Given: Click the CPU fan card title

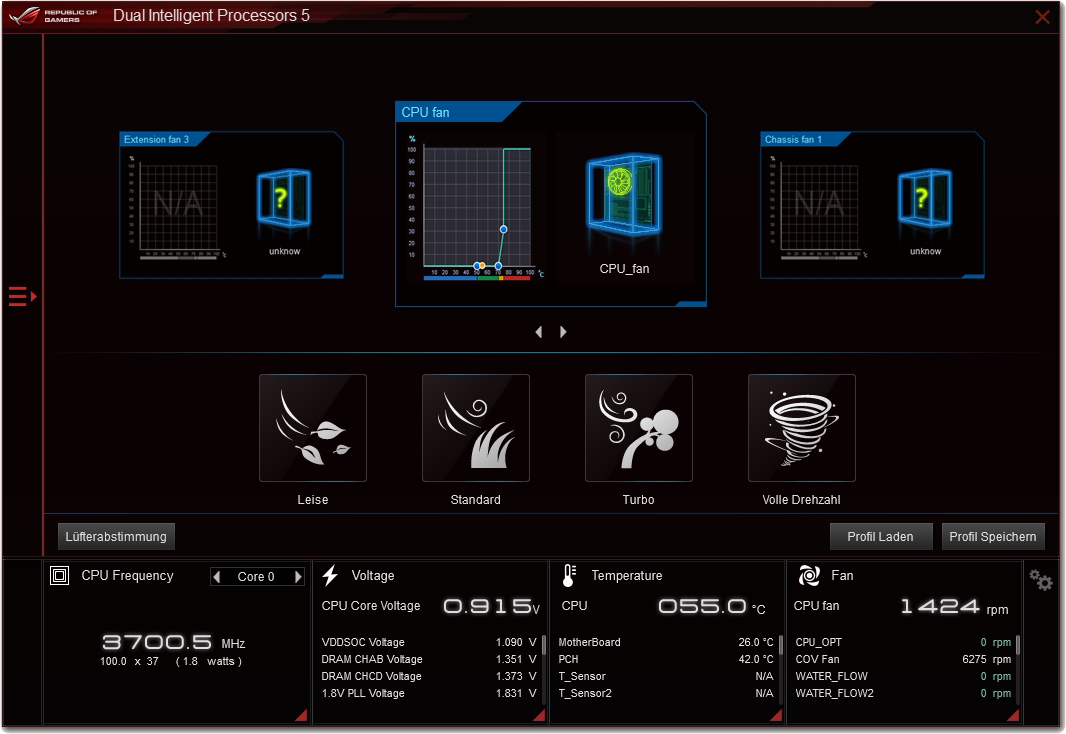Looking at the screenshot, I should (x=426, y=113).
